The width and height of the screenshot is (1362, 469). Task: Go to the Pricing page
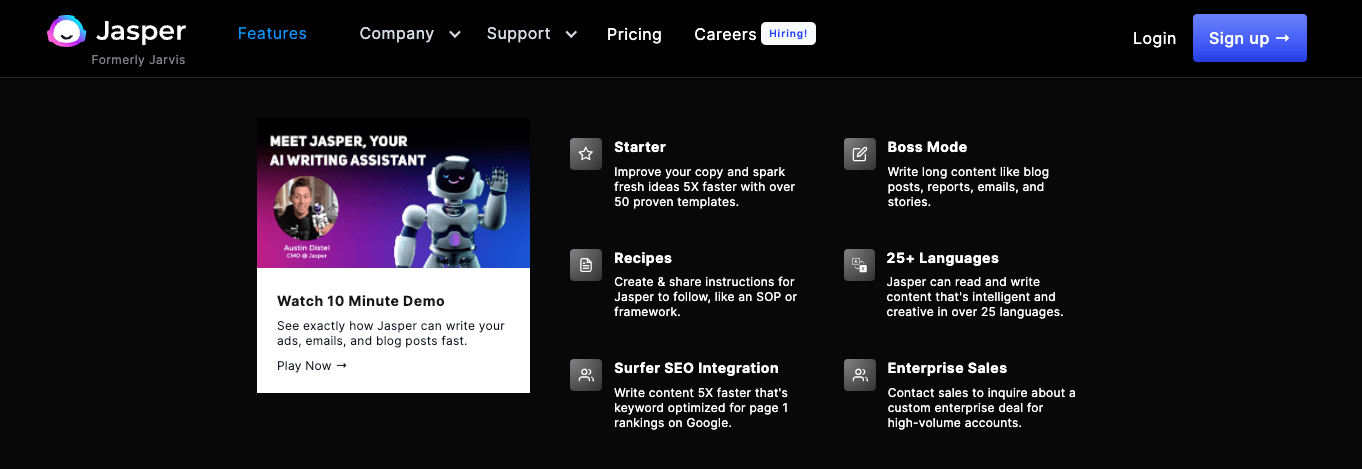634,34
